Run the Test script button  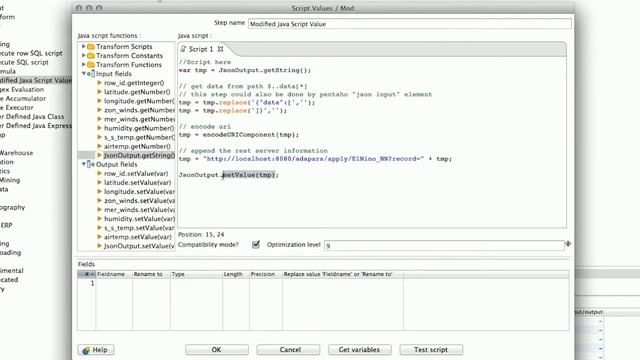[431, 350]
